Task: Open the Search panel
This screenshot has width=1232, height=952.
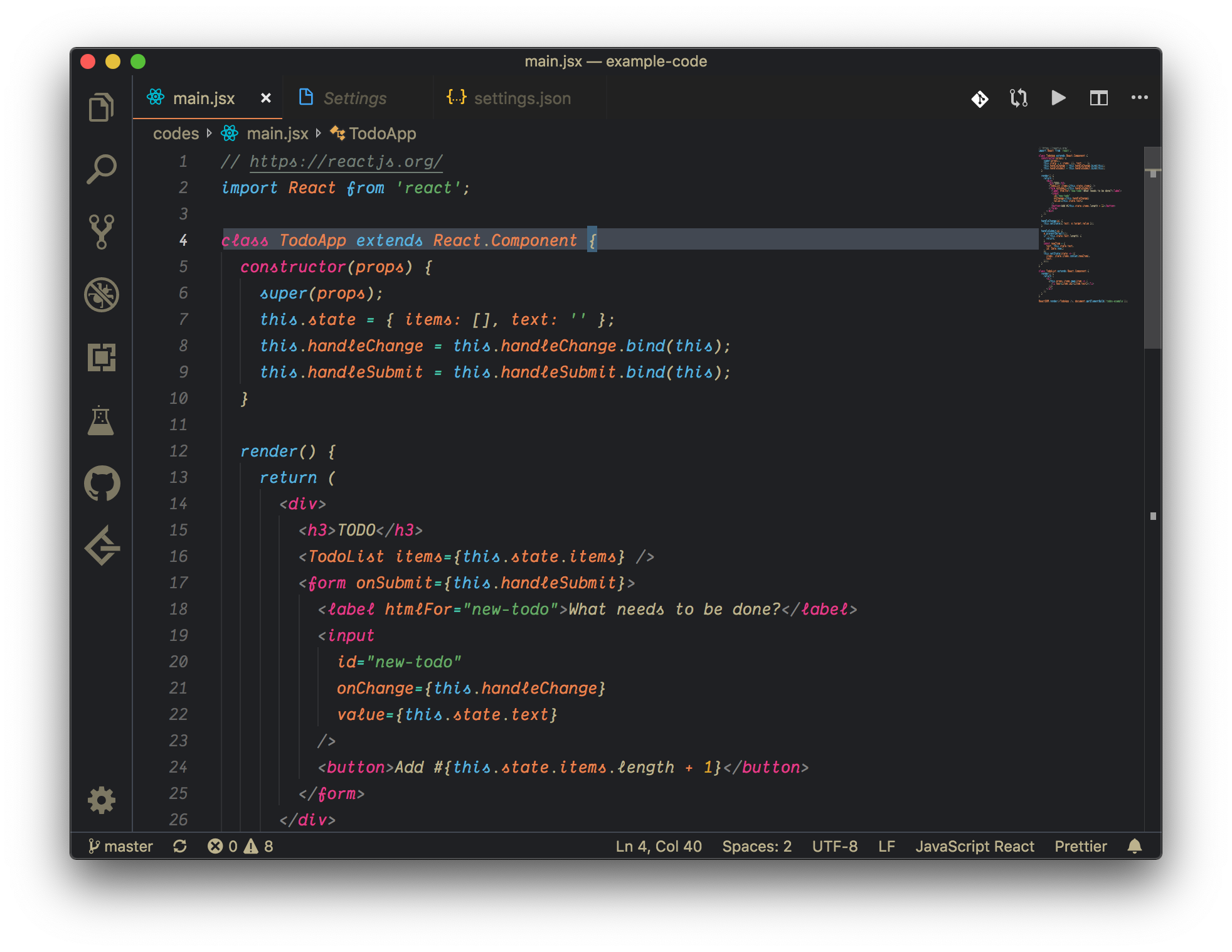Action: pos(101,169)
